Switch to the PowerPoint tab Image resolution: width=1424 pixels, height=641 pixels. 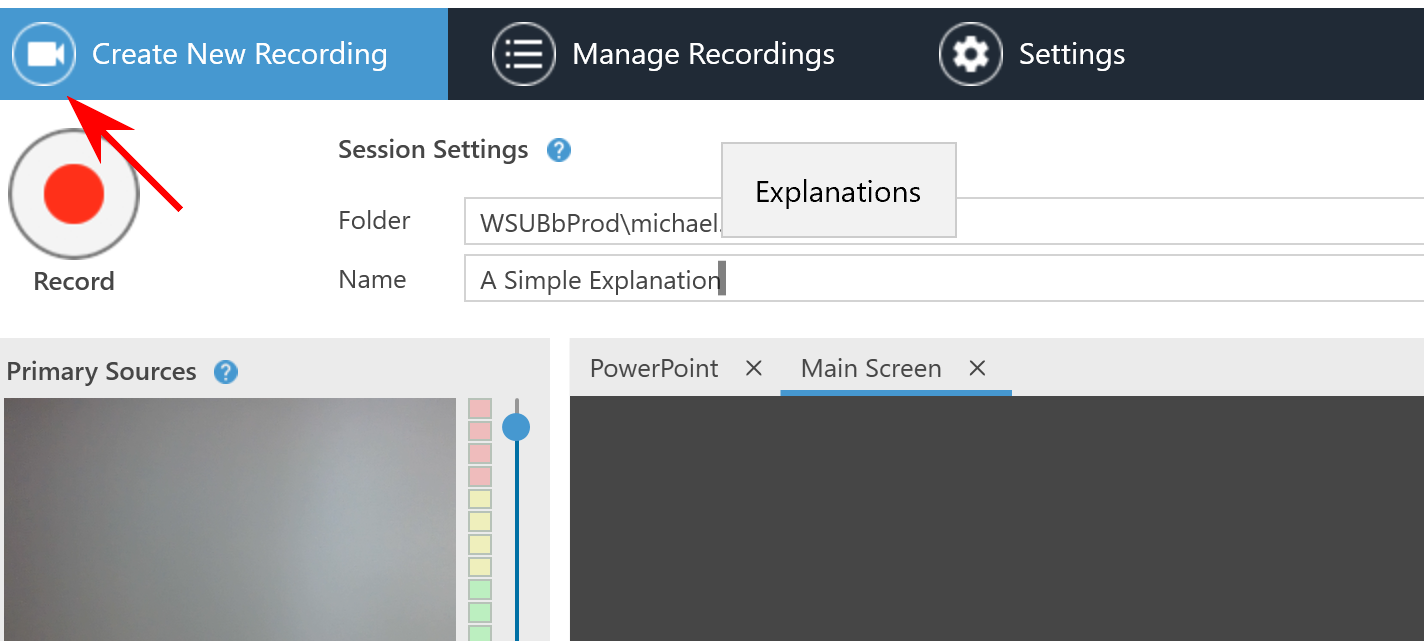654,369
